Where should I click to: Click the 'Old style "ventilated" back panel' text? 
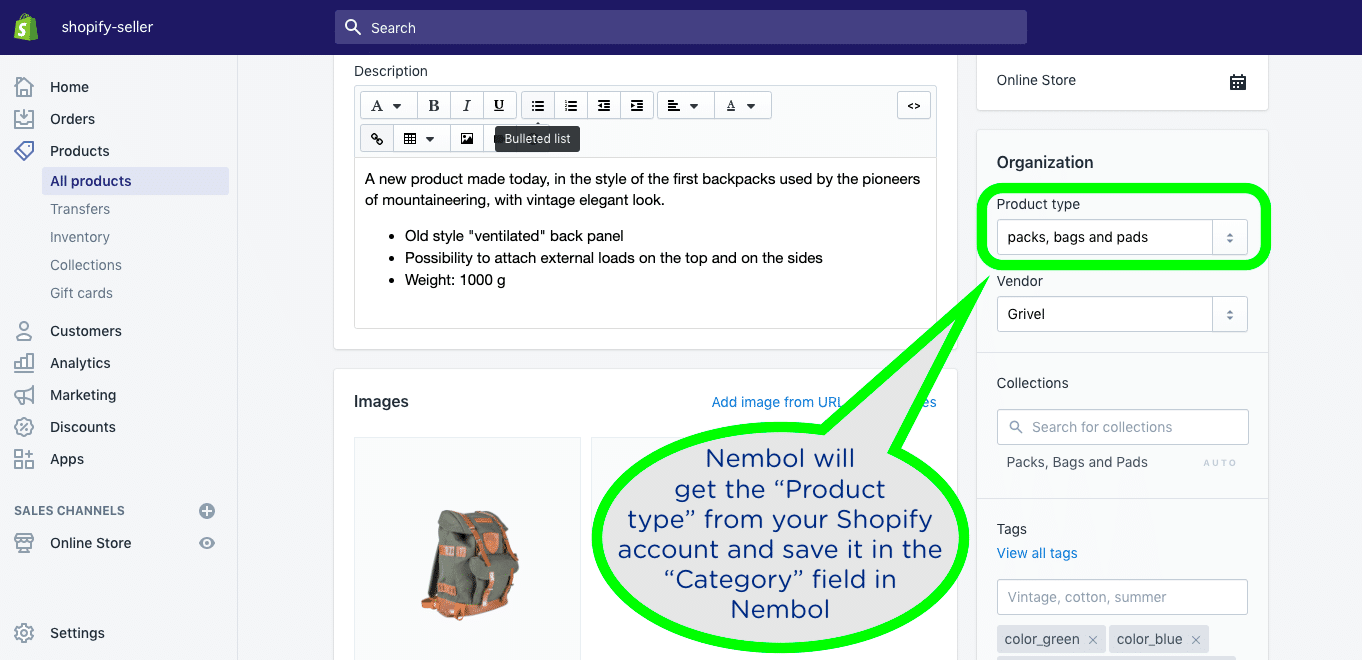[514, 236]
